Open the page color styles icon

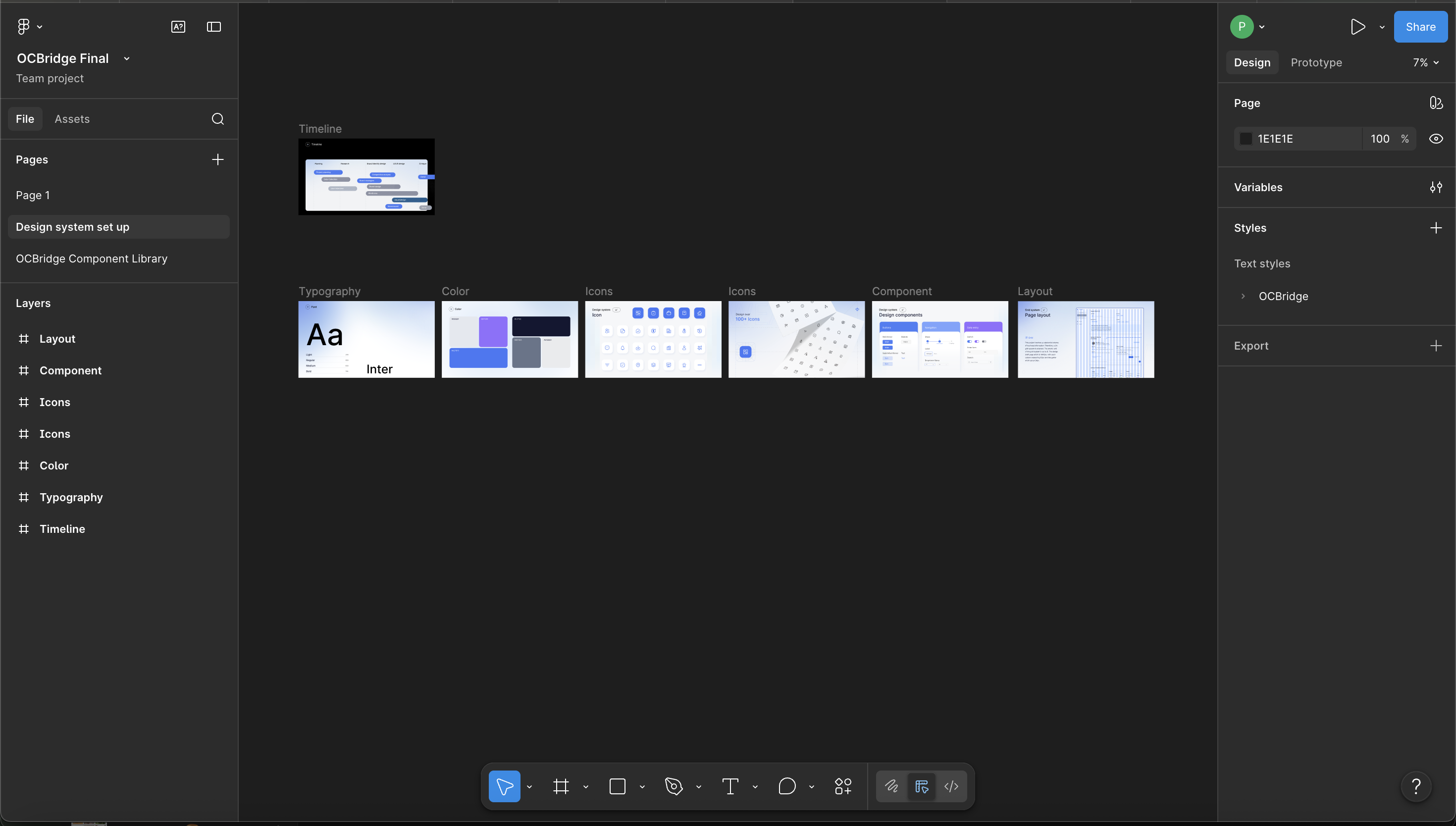[1436, 103]
